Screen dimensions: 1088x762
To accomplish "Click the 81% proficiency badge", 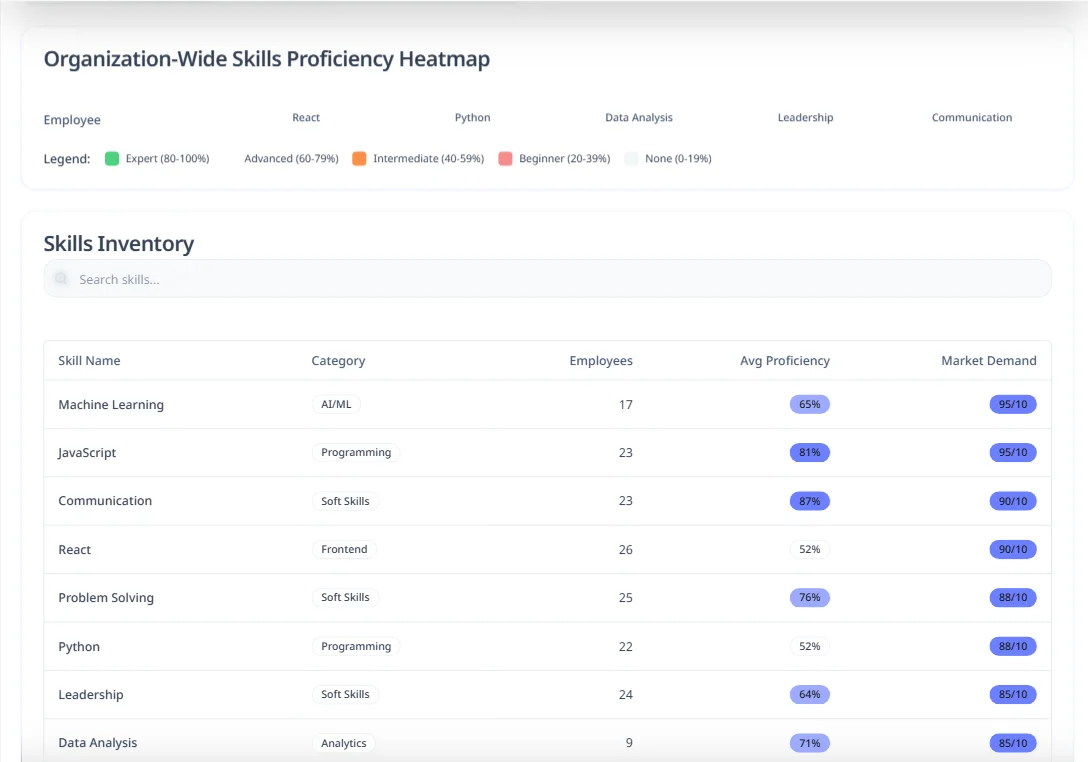I will point(810,452).
